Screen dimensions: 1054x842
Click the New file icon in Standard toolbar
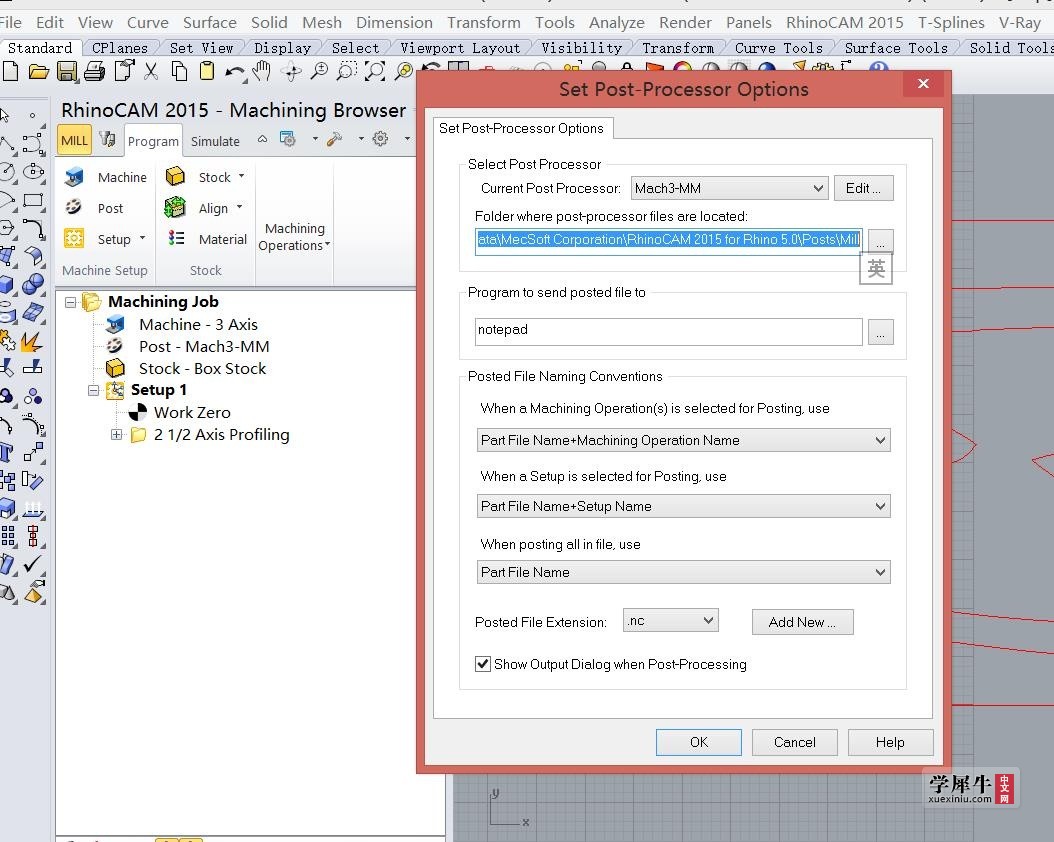coord(11,71)
